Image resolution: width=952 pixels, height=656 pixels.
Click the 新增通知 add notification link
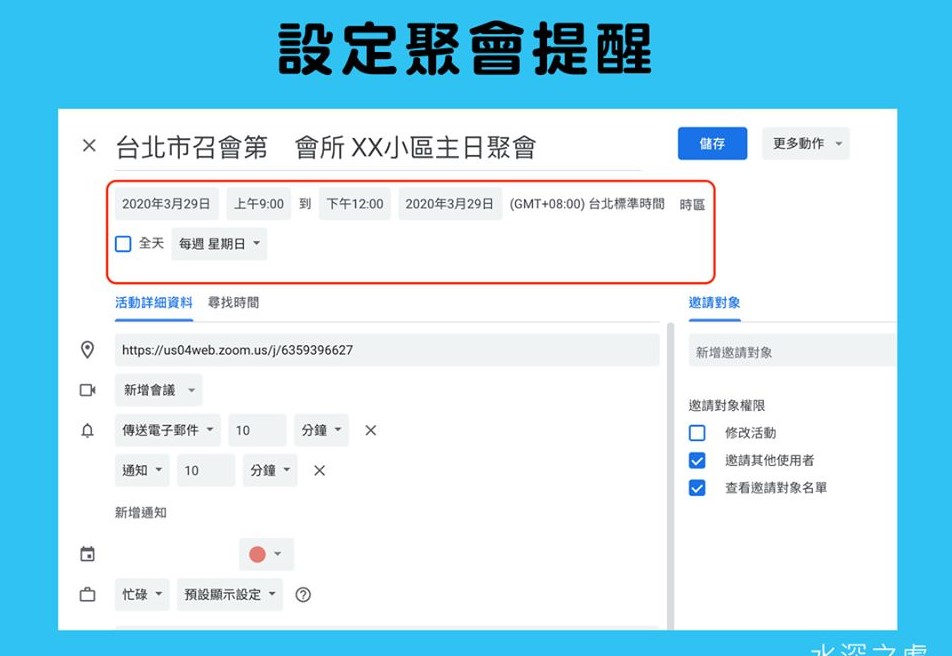141,512
